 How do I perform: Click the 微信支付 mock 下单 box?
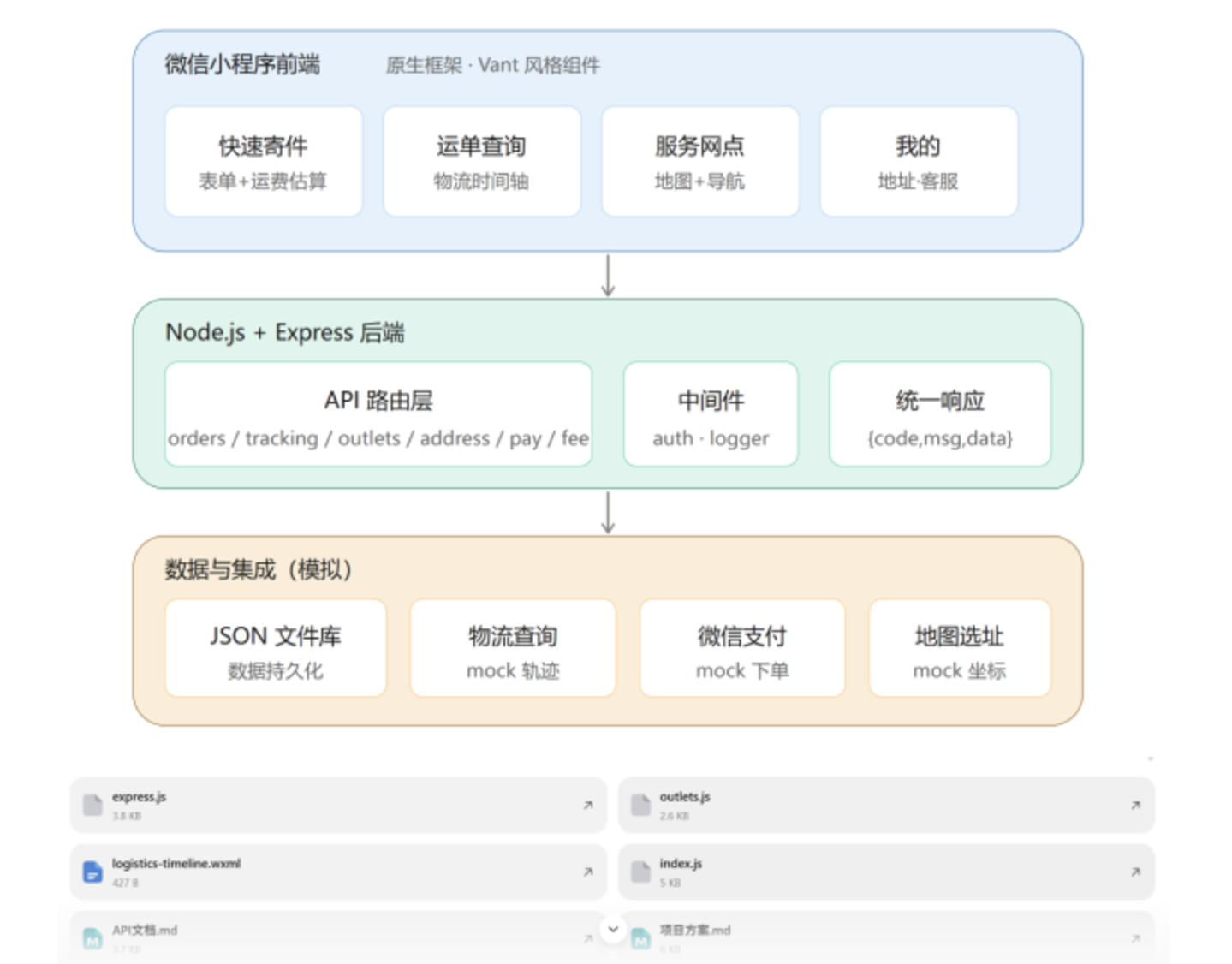(742, 648)
